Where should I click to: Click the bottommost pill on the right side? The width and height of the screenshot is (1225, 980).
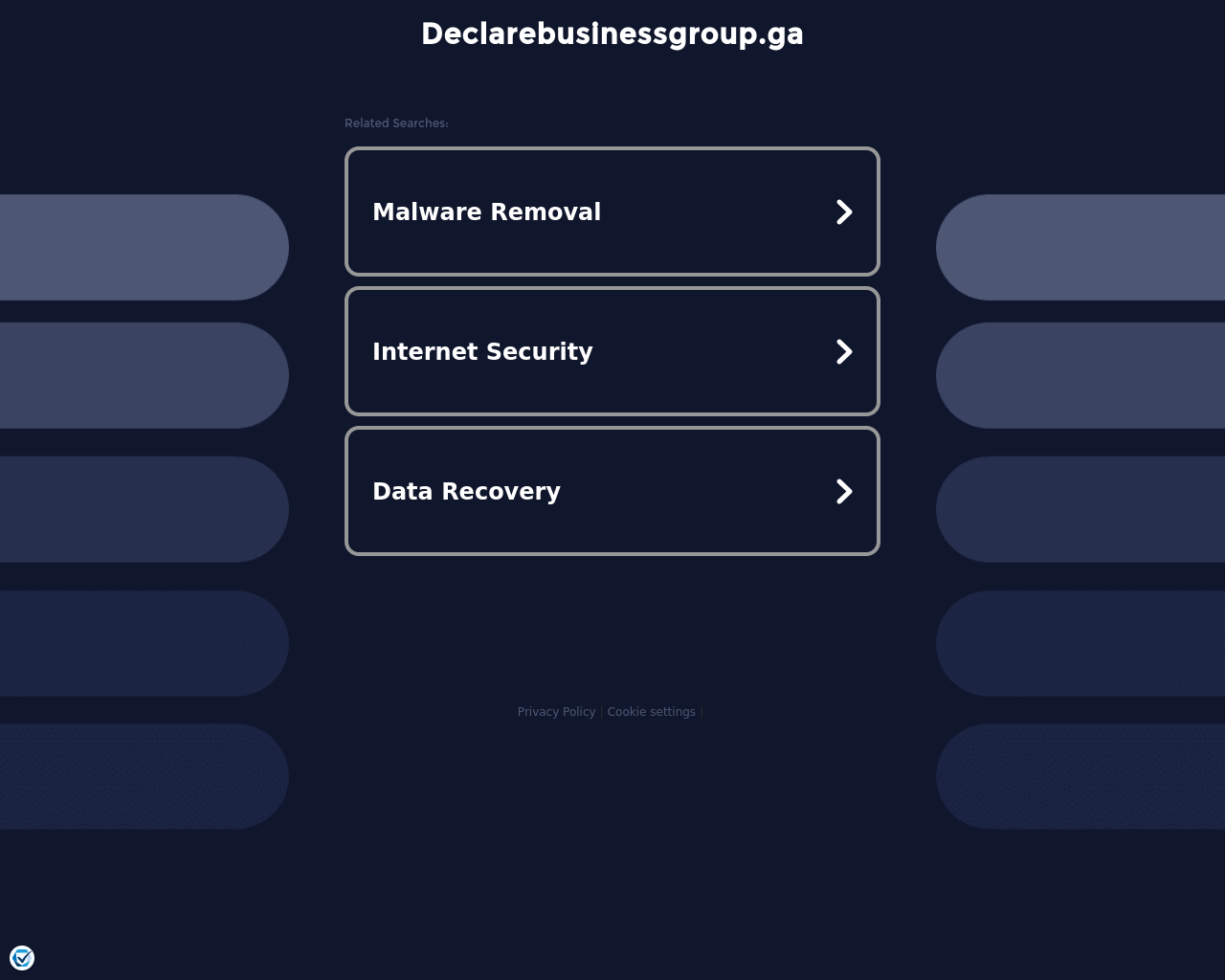[x=1081, y=776]
